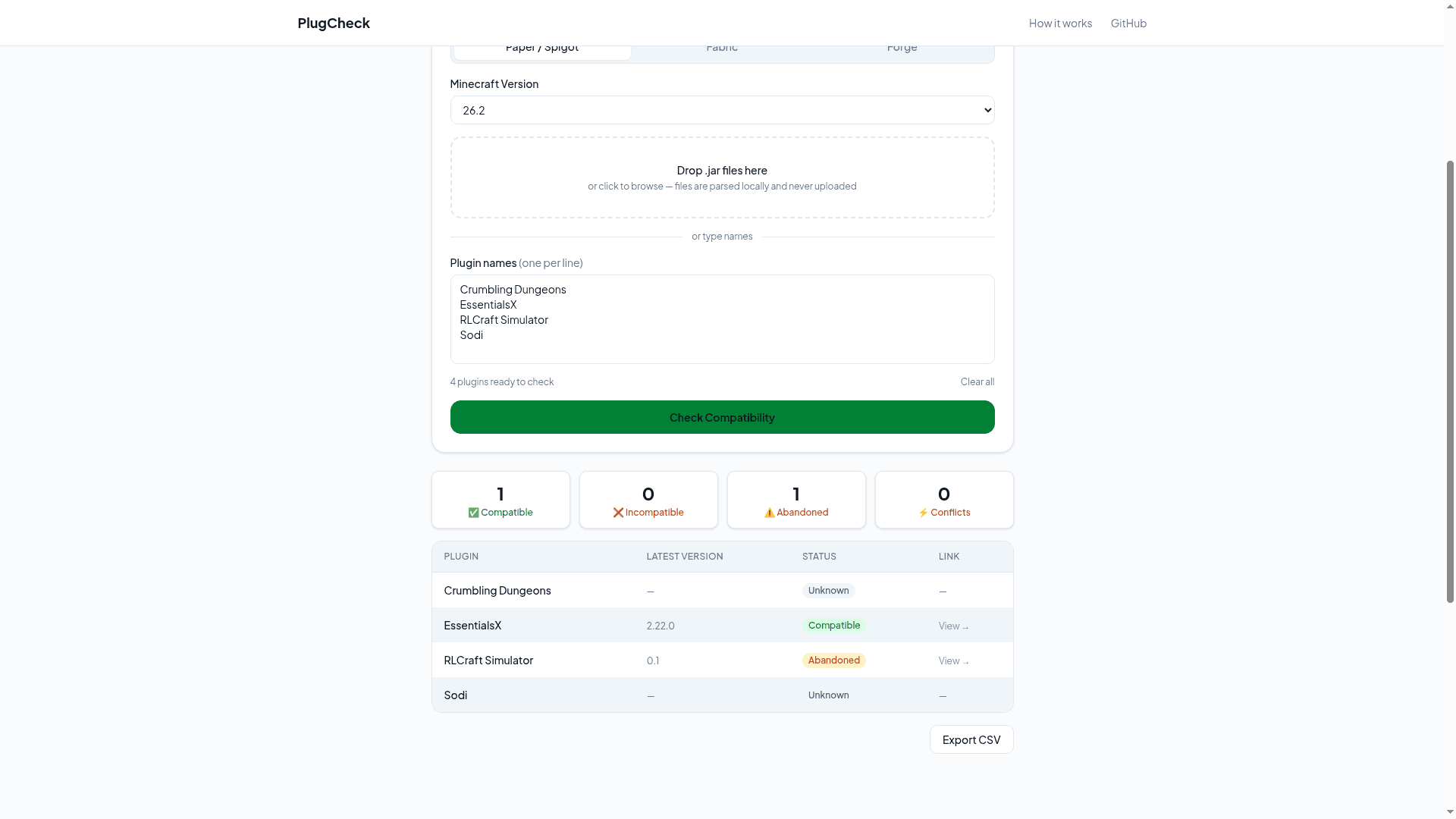
Task: Click the Unknown status badge for Sodi
Action: click(828, 695)
